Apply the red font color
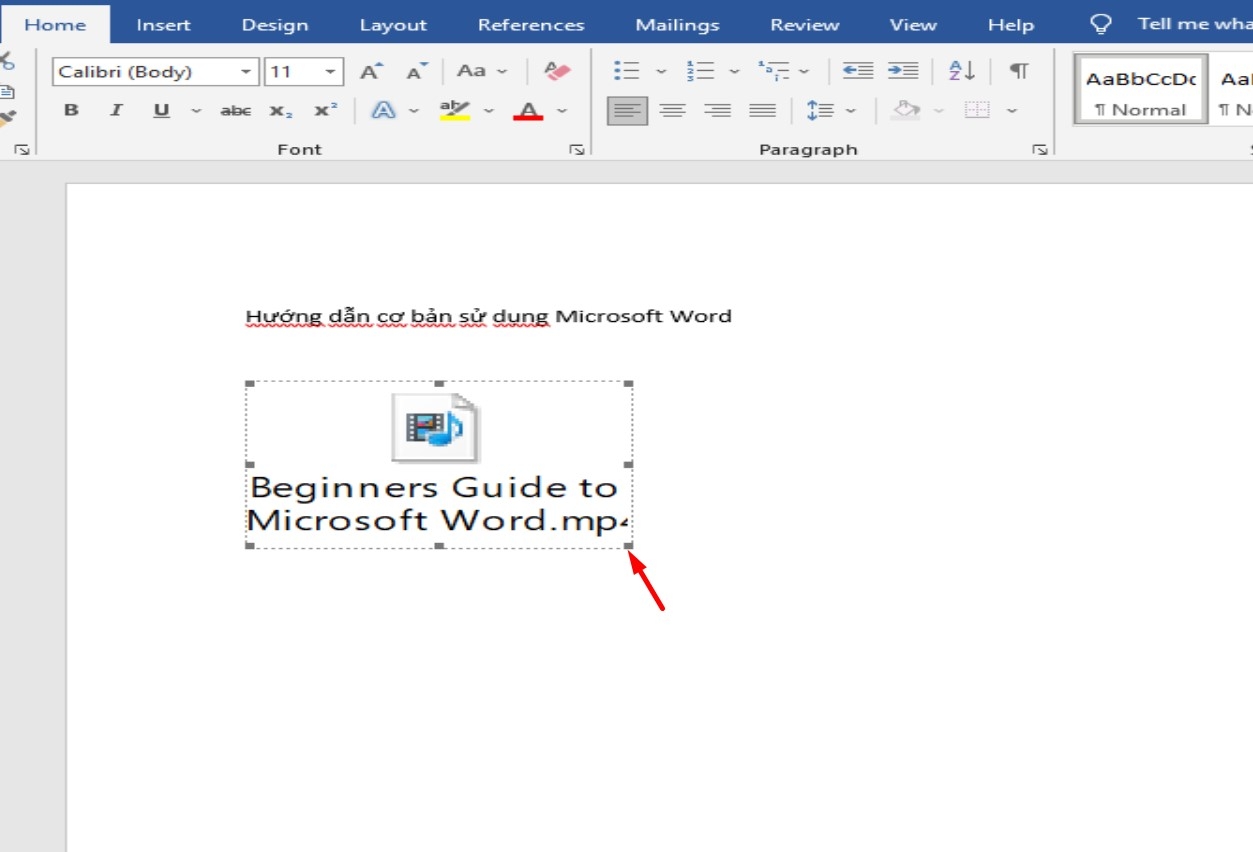This screenshot has width=1253, height=852. coord(528,111)
